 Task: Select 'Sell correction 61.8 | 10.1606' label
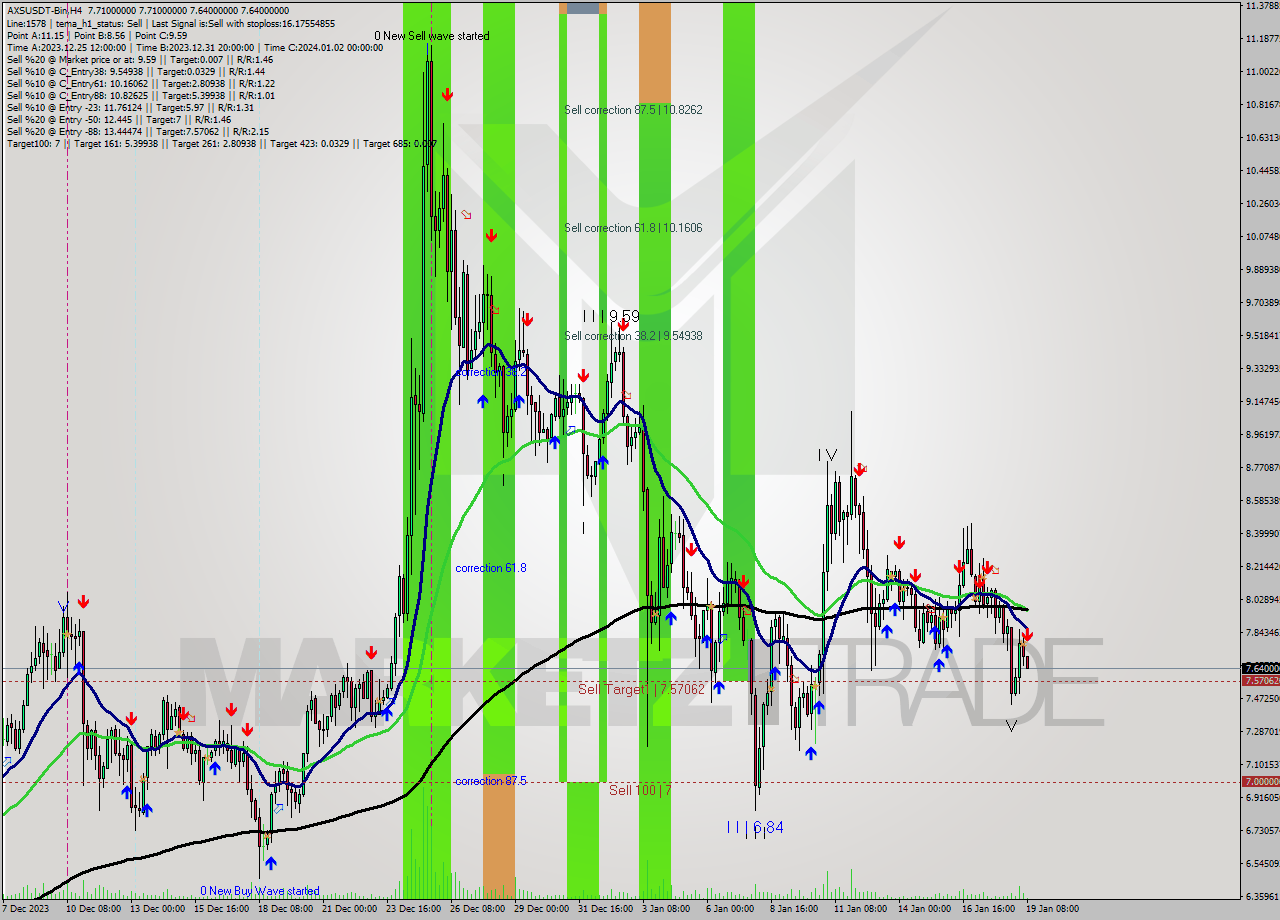coord(633,228)
